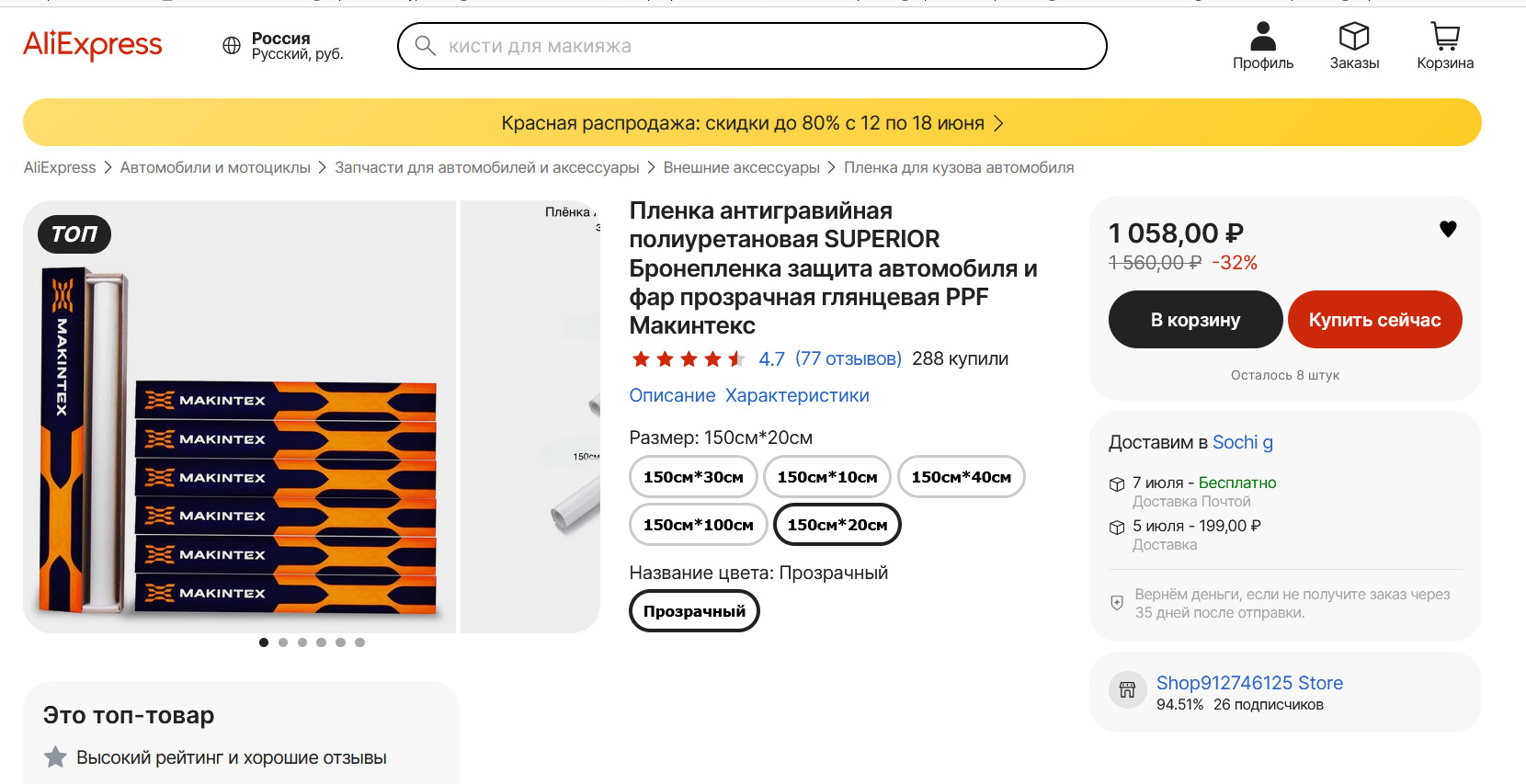The image size is (1526, 784).
Task: Select the Прозрачный color option
Action: pyautogui.click(x=694, y=611)
